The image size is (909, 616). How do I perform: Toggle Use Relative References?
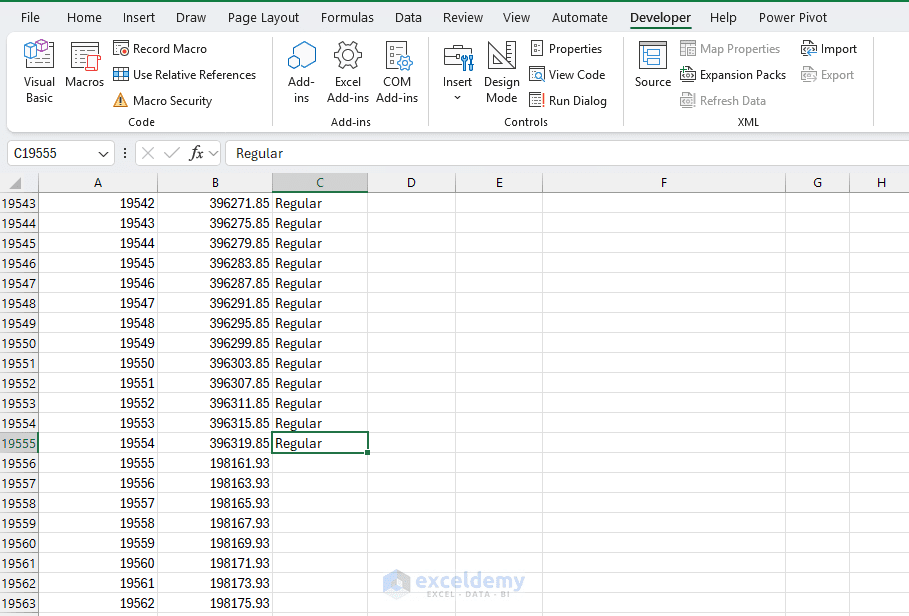click(x=184, y=75)
